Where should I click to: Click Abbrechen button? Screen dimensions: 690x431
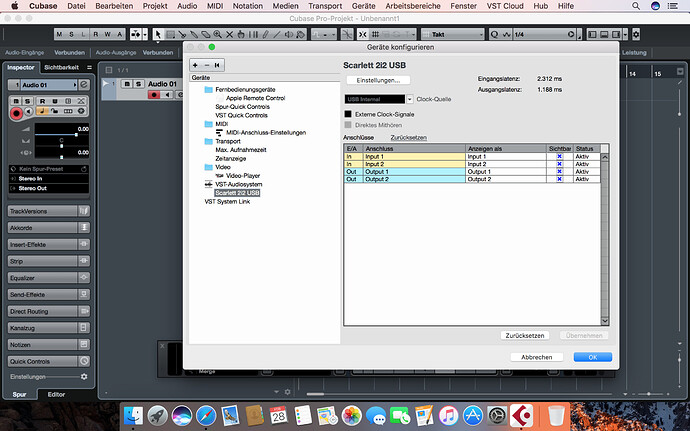tap(536, 357)
